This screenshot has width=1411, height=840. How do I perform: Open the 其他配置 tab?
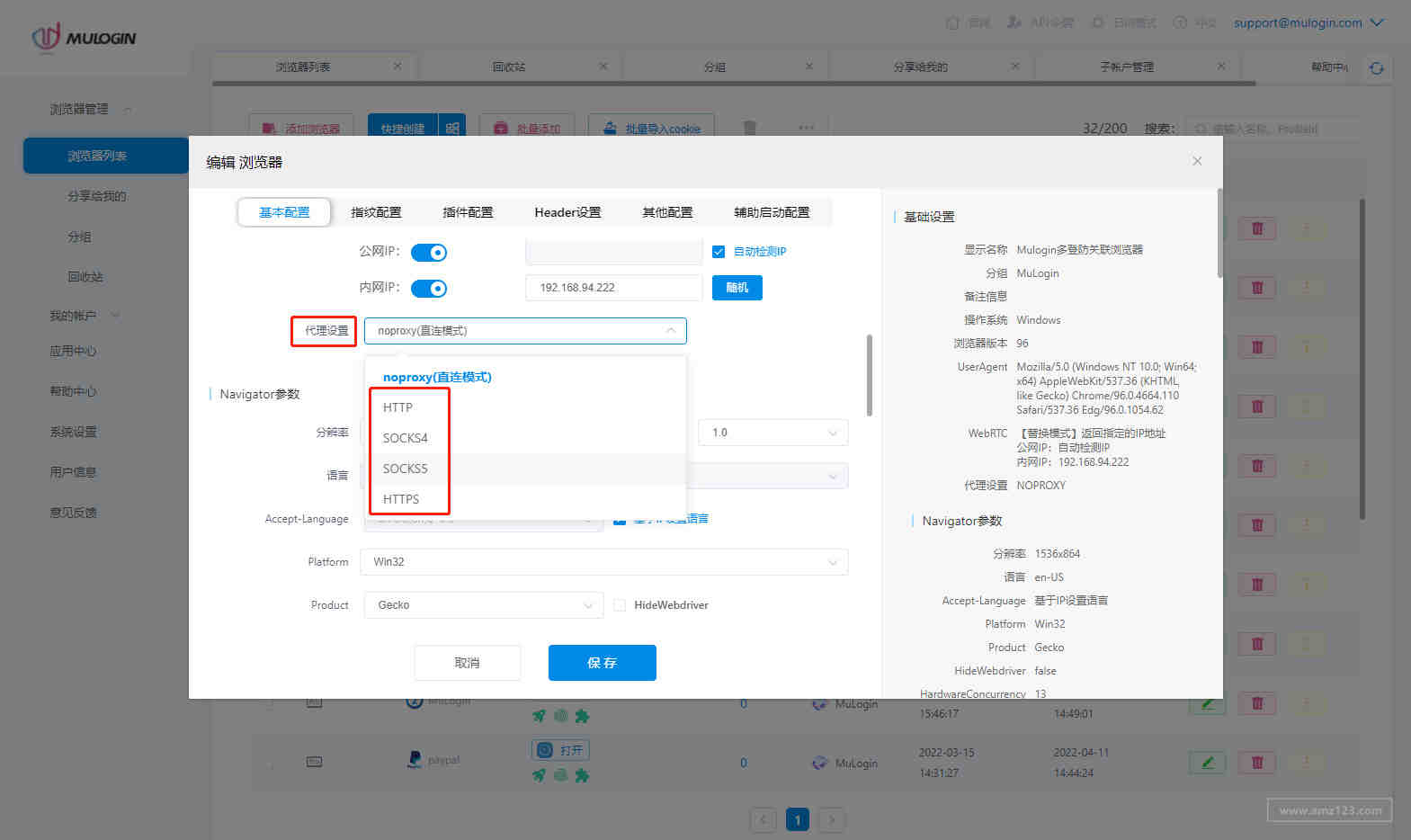point(667,212)
